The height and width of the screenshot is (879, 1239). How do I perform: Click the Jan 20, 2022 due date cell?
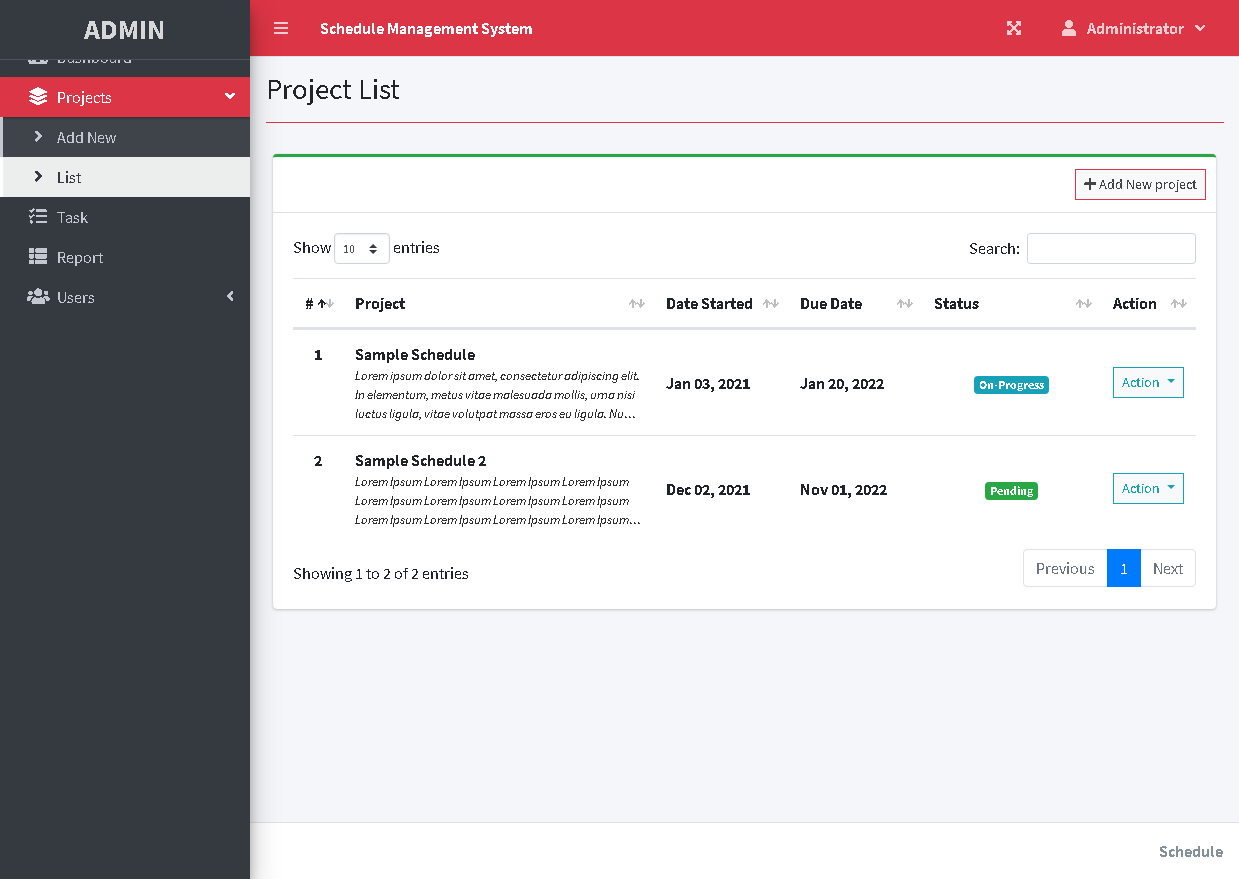point(842,384)
